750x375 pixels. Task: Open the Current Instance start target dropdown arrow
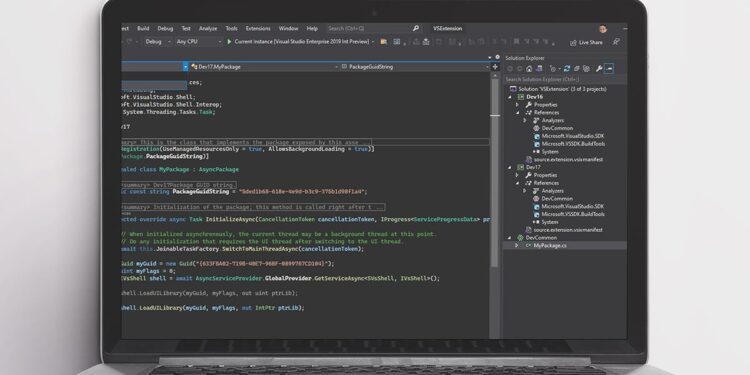pyautogui.click(x=373, y=42)
